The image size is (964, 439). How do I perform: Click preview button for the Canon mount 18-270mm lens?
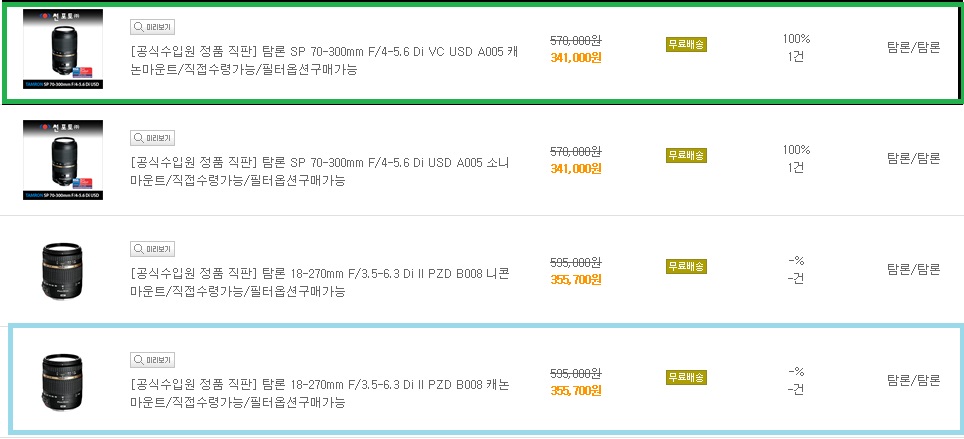point(153,360)
